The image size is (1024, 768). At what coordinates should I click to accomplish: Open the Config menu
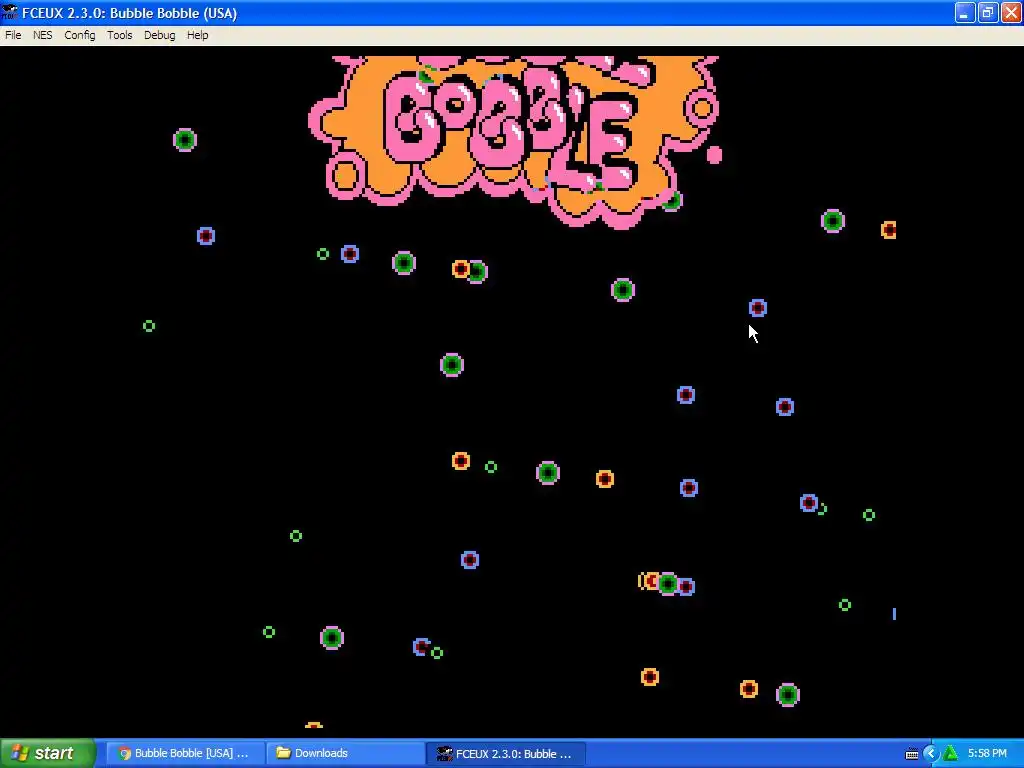80,35
